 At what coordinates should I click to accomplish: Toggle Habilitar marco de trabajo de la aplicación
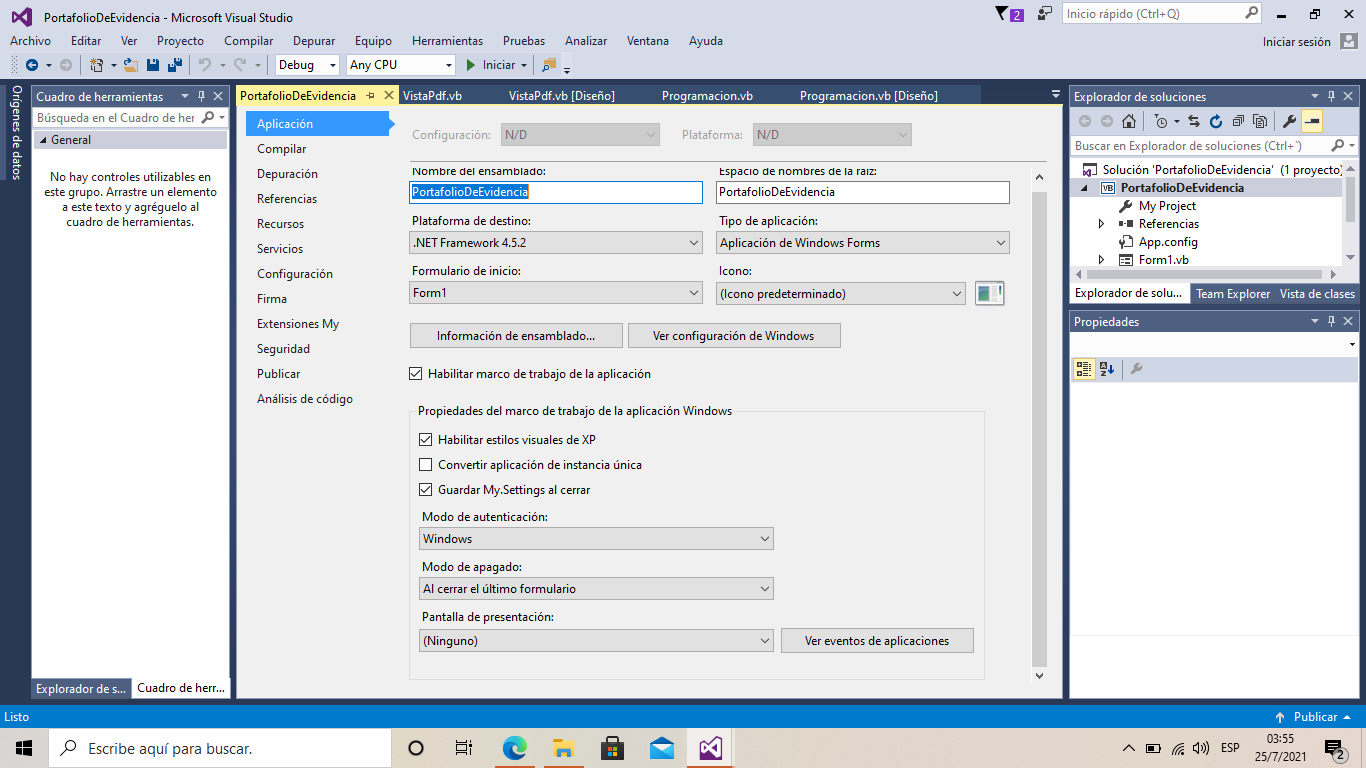416,374
